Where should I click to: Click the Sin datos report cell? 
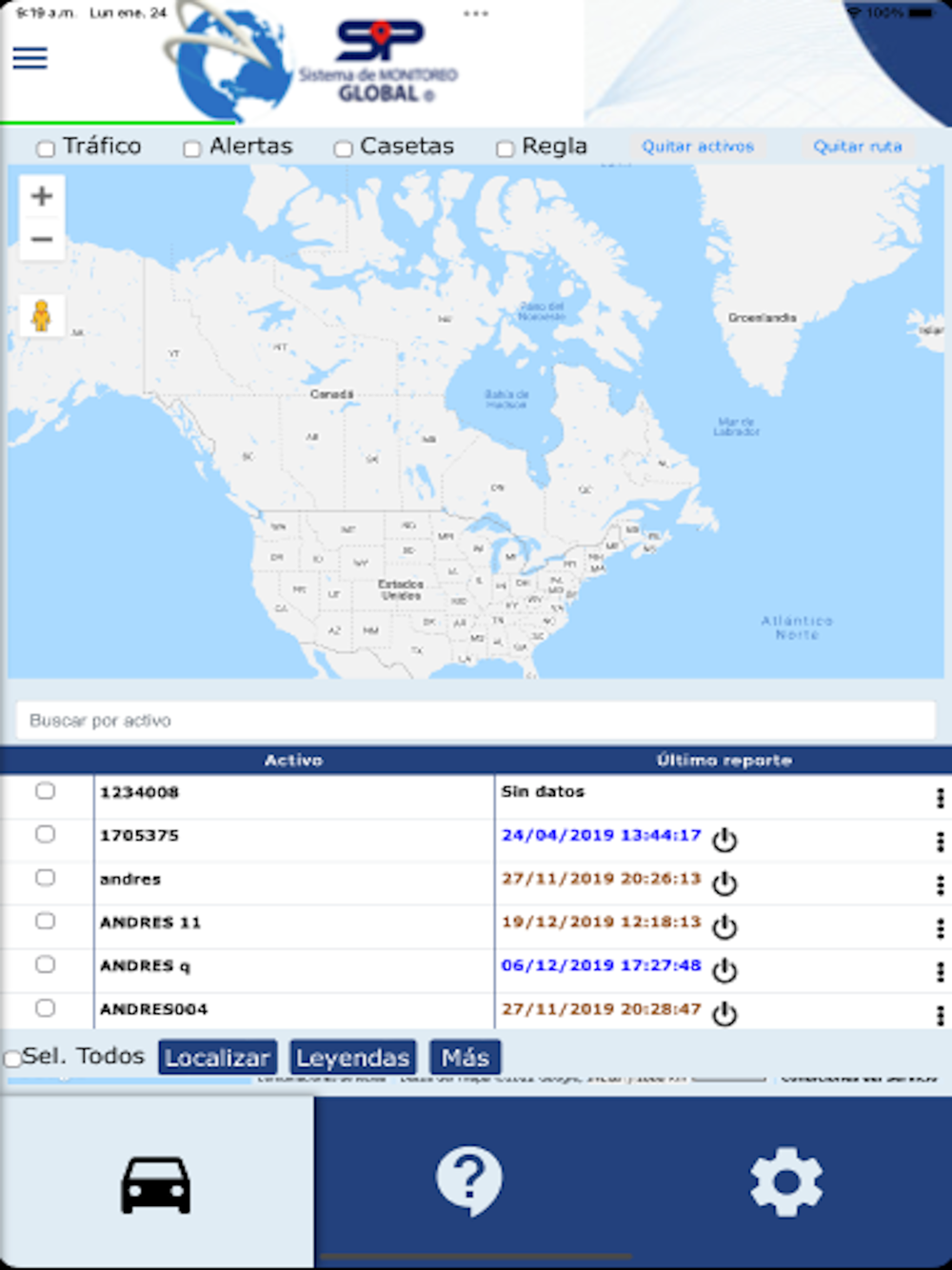(x=543, y=791)
